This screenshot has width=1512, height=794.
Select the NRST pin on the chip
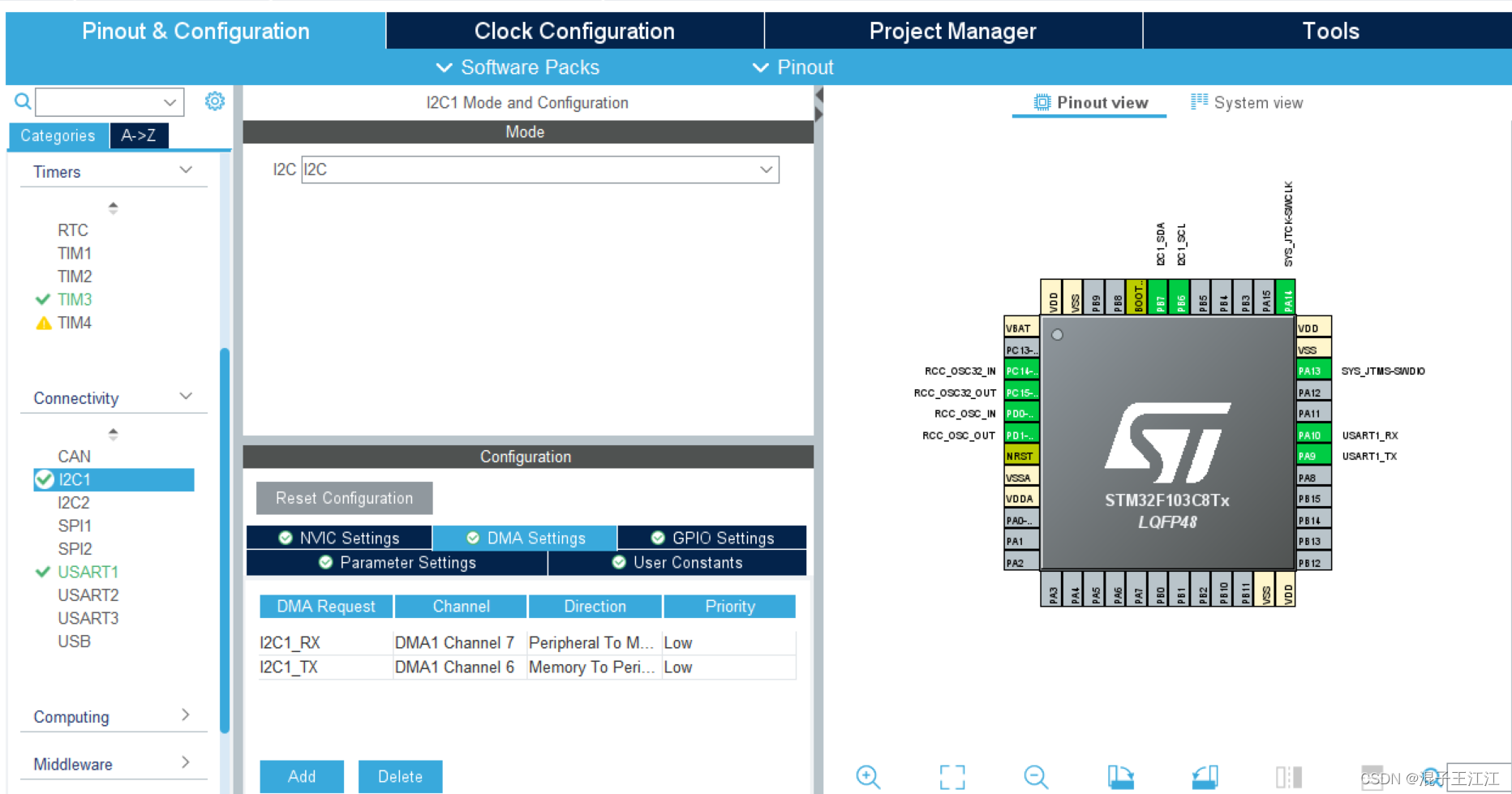coord(1021,456)
